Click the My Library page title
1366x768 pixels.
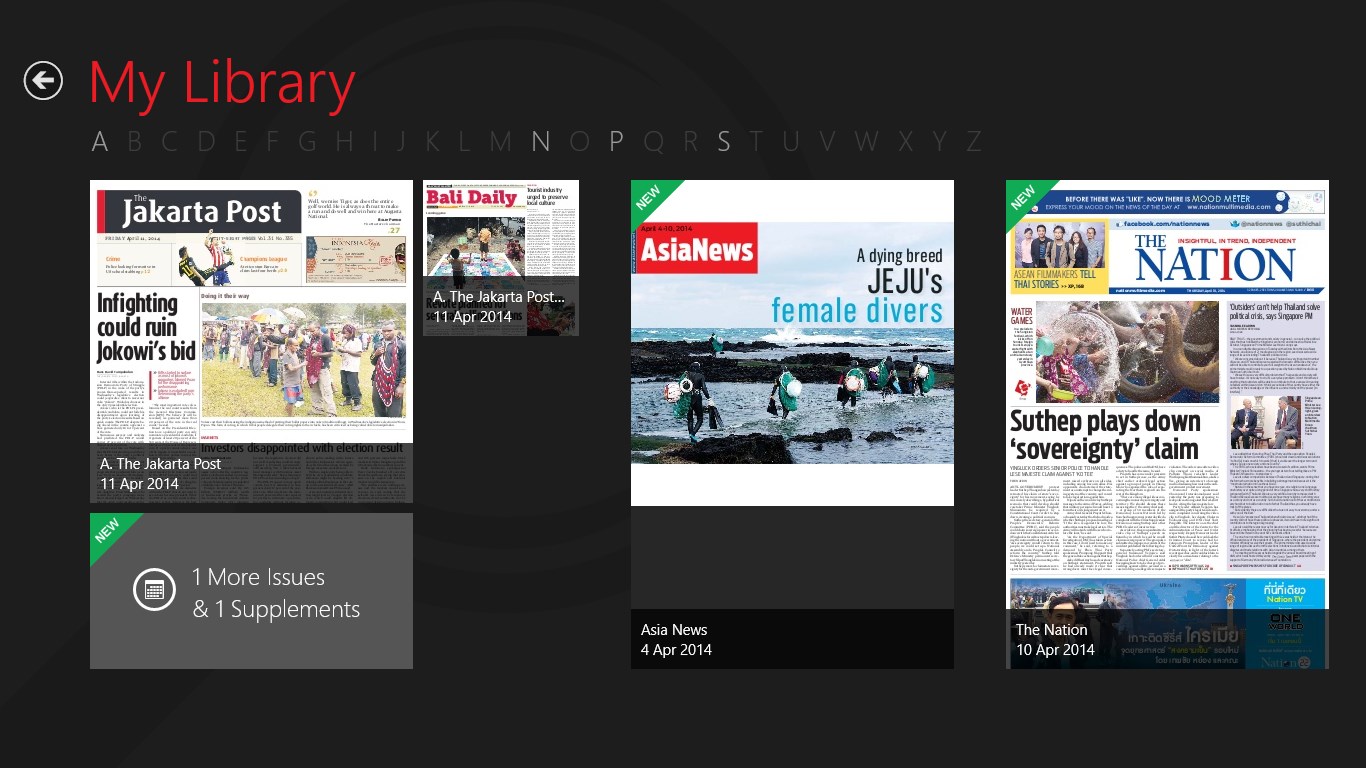pyautogui.click(x=222, y=84)
